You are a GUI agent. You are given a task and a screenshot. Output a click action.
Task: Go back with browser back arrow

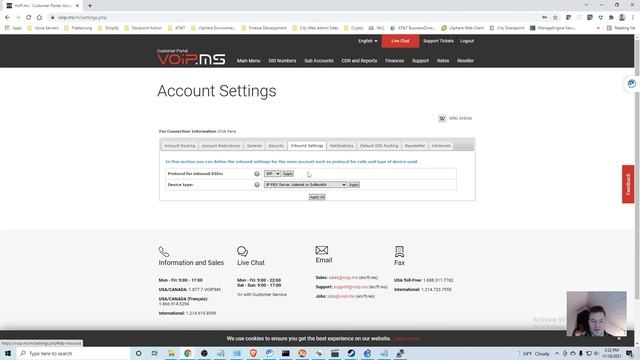7,18
